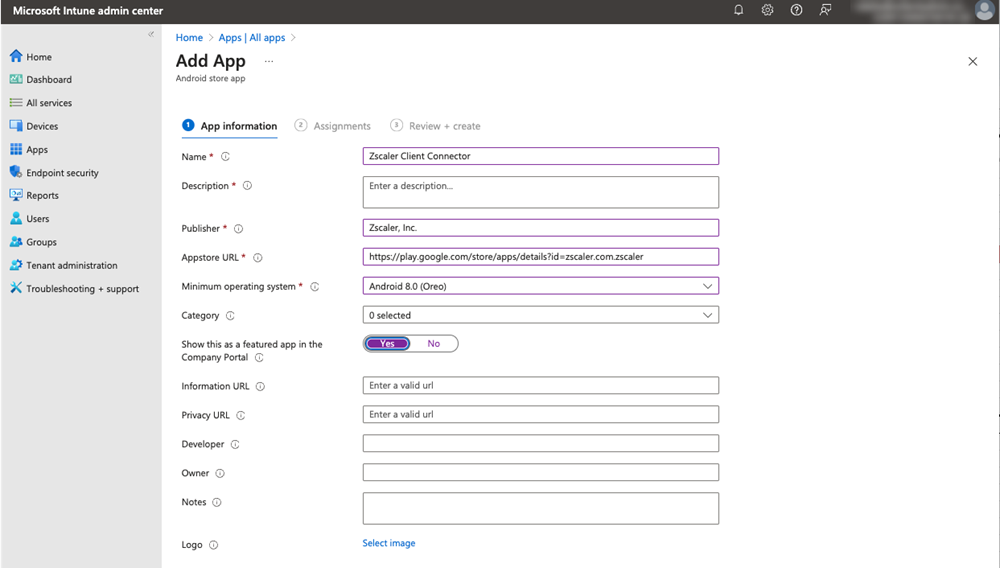Click the Description text area

(541, 192)
